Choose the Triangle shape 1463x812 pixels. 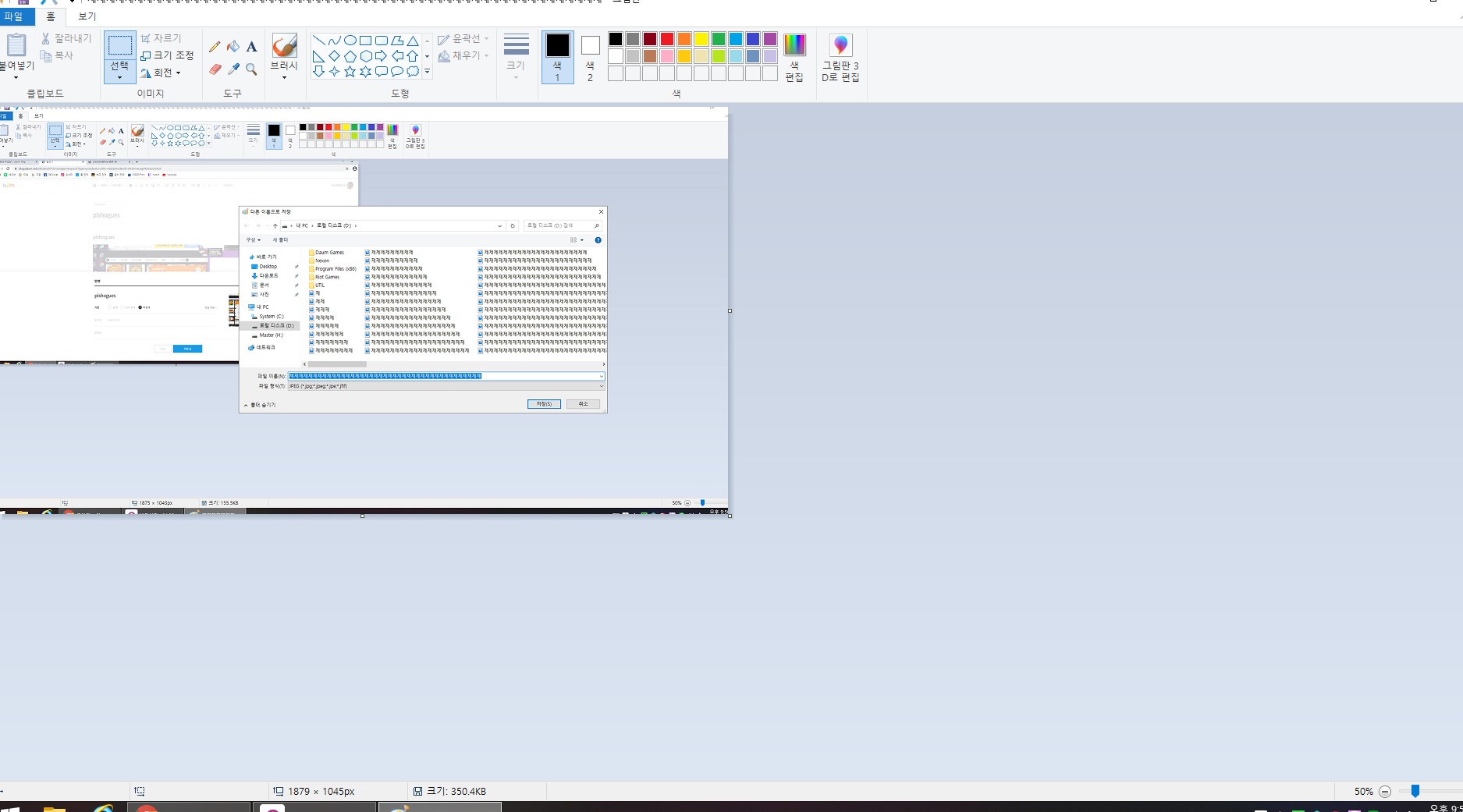413,41
